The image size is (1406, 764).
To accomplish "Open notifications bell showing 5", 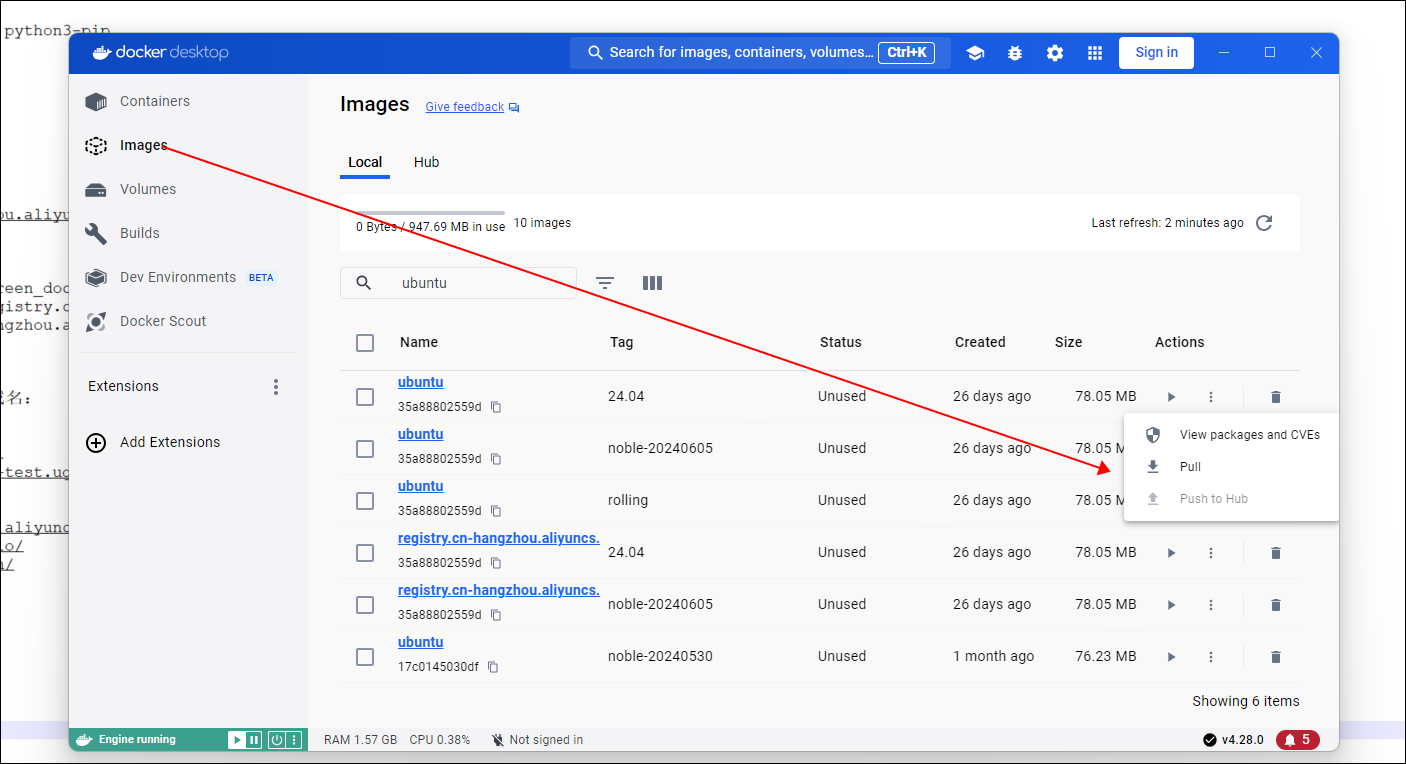I will [1297, 740].
